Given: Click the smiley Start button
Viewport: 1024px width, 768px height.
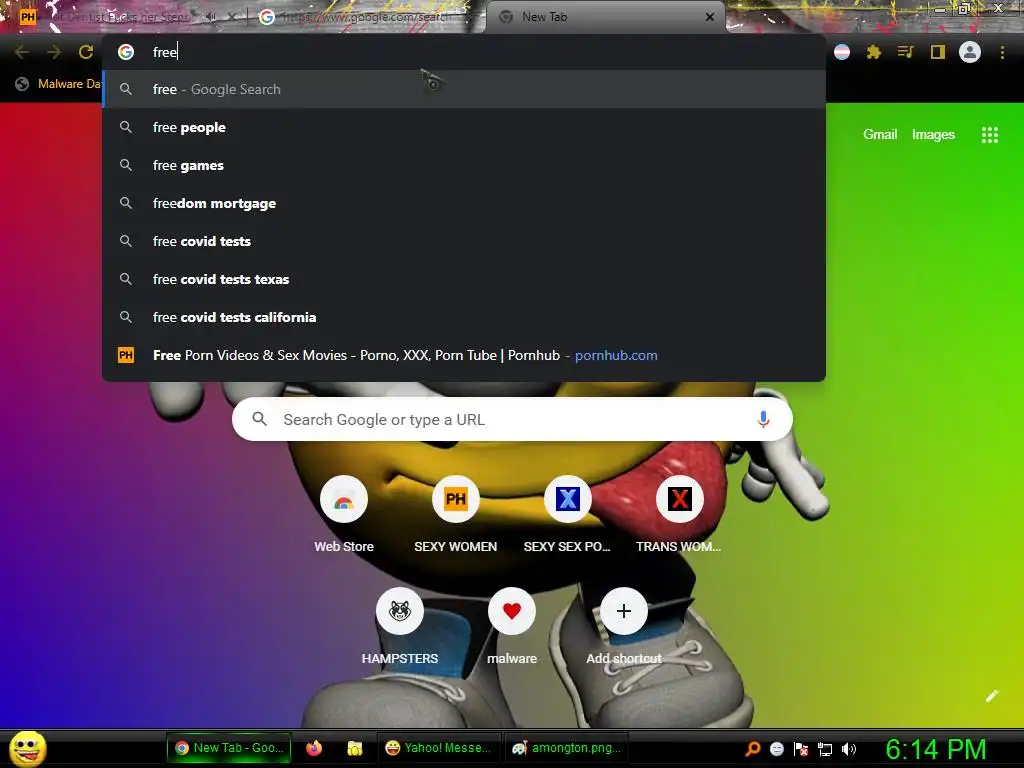Looking at the screenshot, I should point(27,748).
